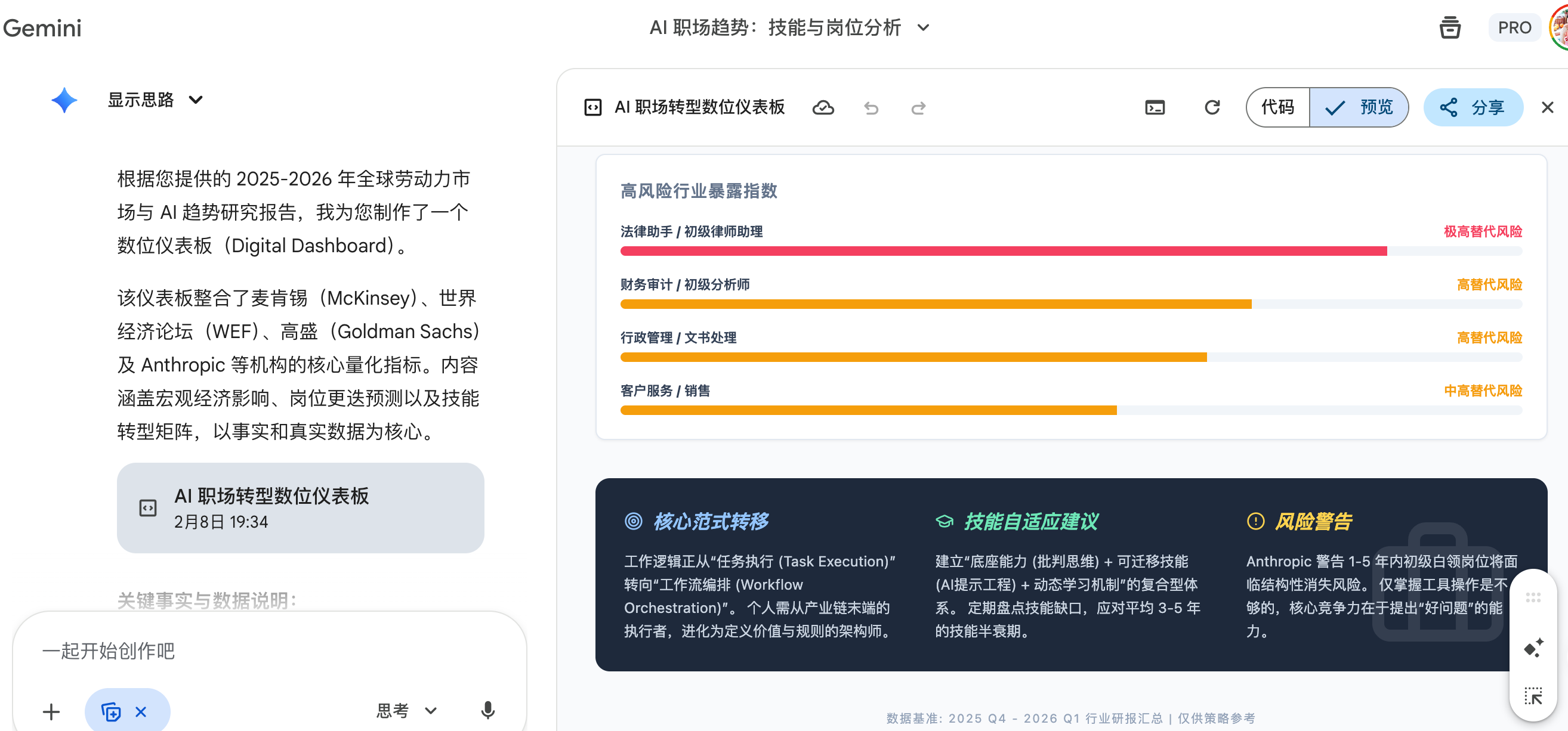Open the stacked-cards icon near PRO
Image resolution: width=1568 pixels, height=731 pixels.
(x=1449, y=27)
